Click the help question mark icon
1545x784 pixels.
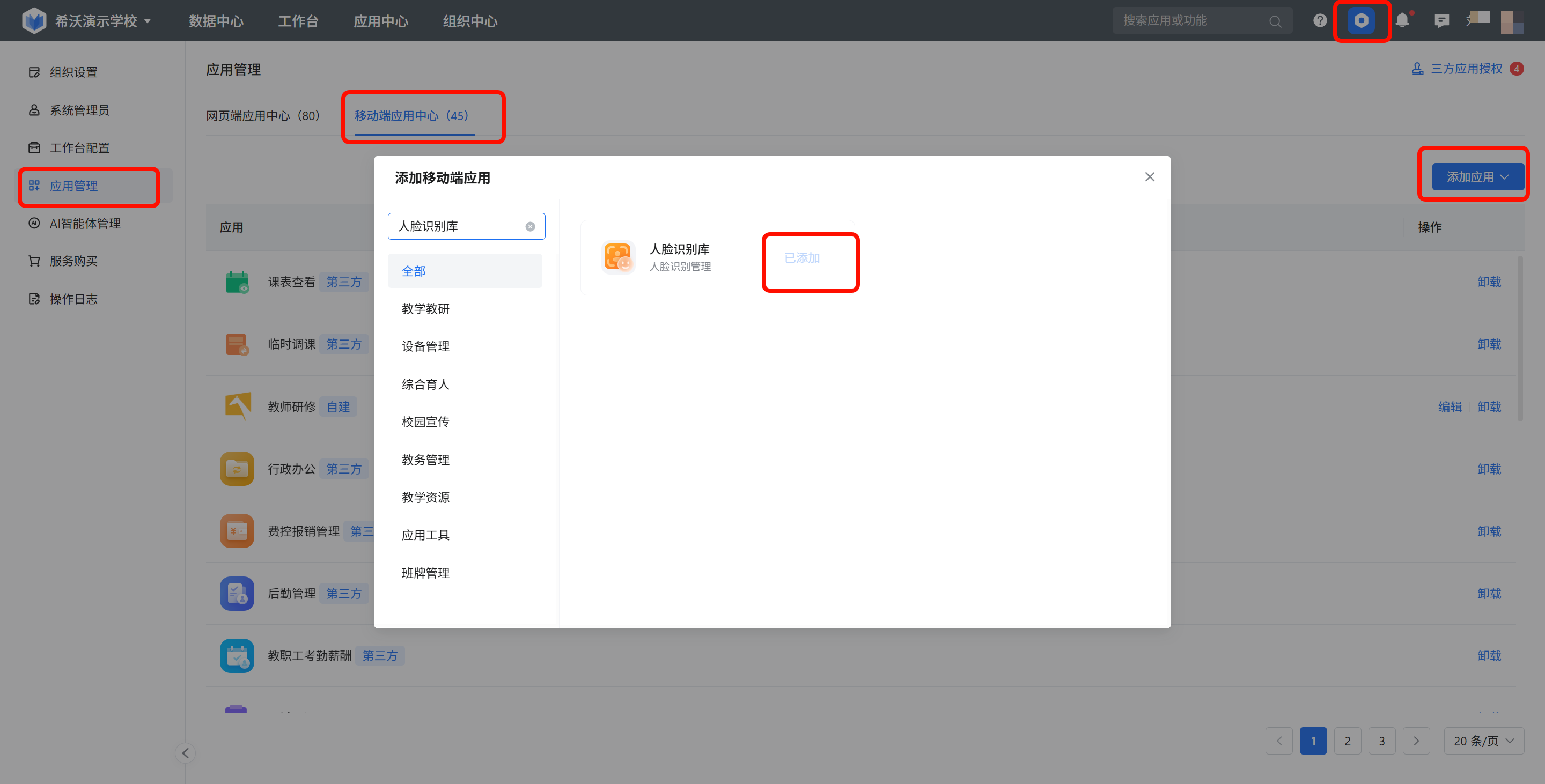pyautogui.click(x=1320, y=21)
